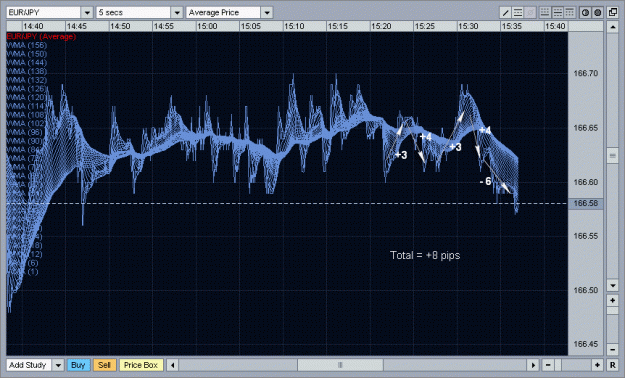Viewport: 625px width, 378px height.
Task: Click the horizontal scrollbar thumb
Action: pyautogui.click(x=340, y=365)
